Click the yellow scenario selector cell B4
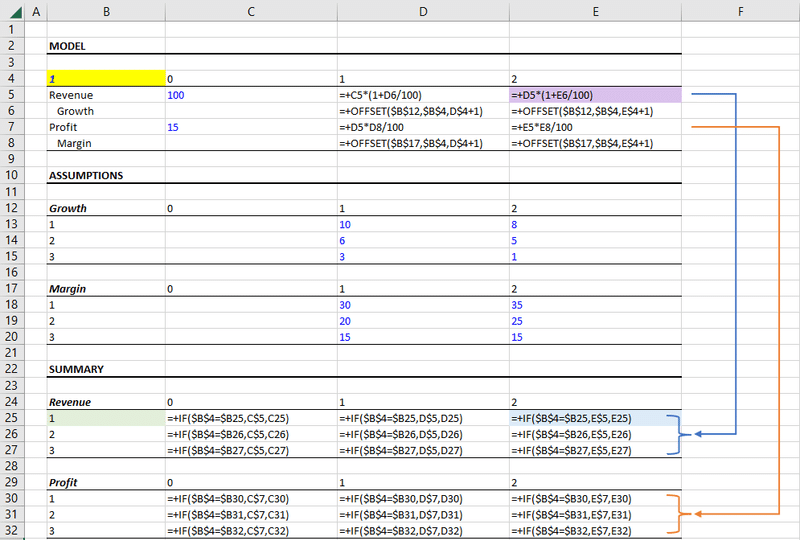The width and height of the screenshot is (800, 540). [x=106, y=79]
